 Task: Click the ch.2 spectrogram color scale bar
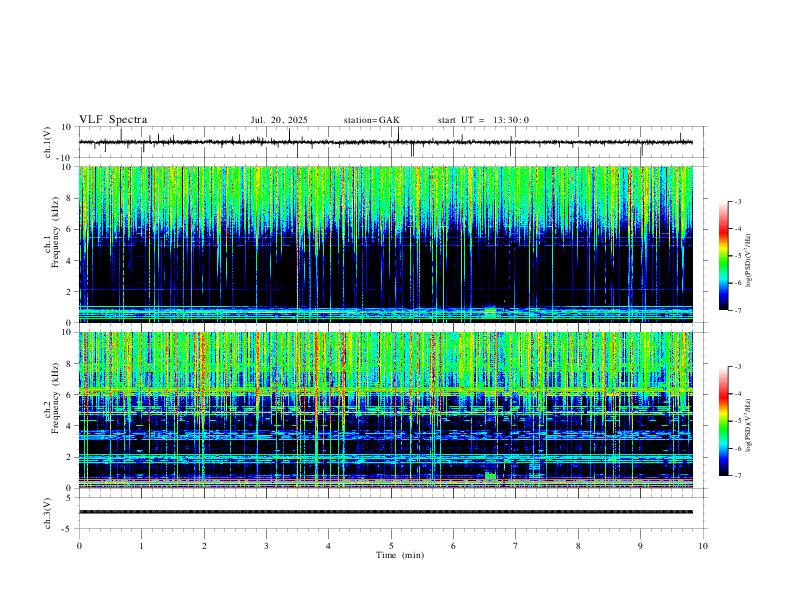point(724,421)
